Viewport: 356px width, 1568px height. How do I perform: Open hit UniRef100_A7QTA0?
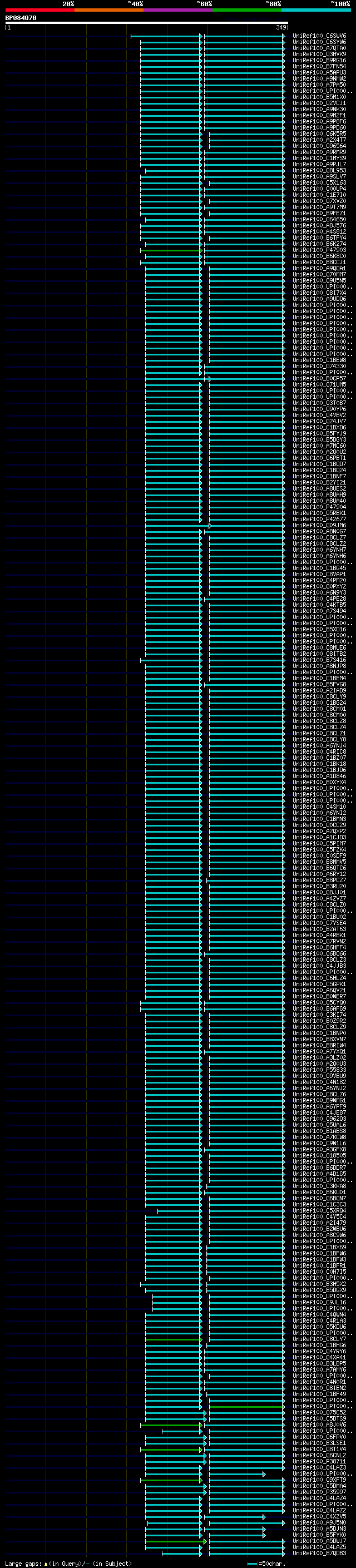click(x=319, y=49)
